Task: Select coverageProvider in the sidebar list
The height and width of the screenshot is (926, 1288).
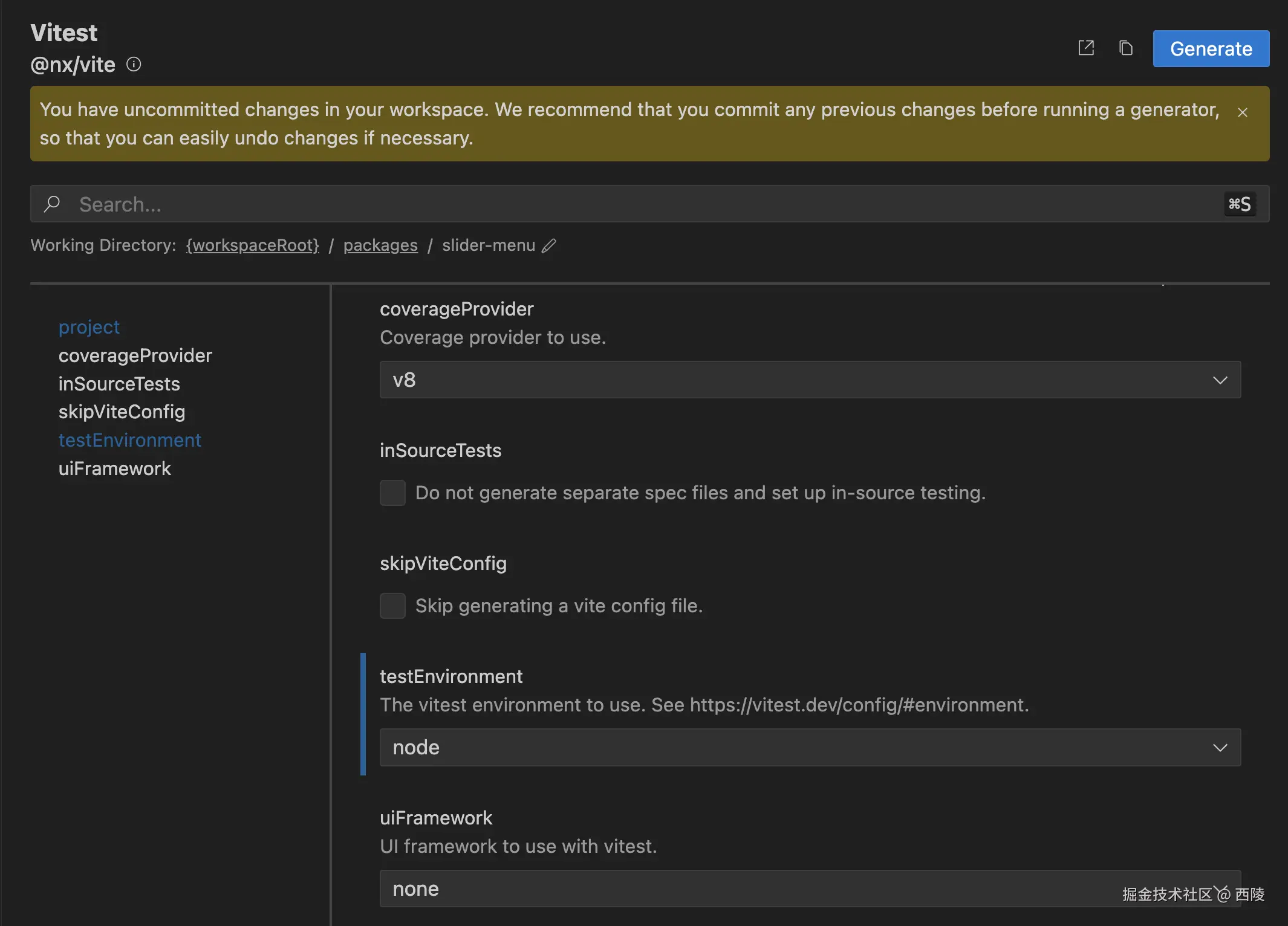Action: click(135, 355)
